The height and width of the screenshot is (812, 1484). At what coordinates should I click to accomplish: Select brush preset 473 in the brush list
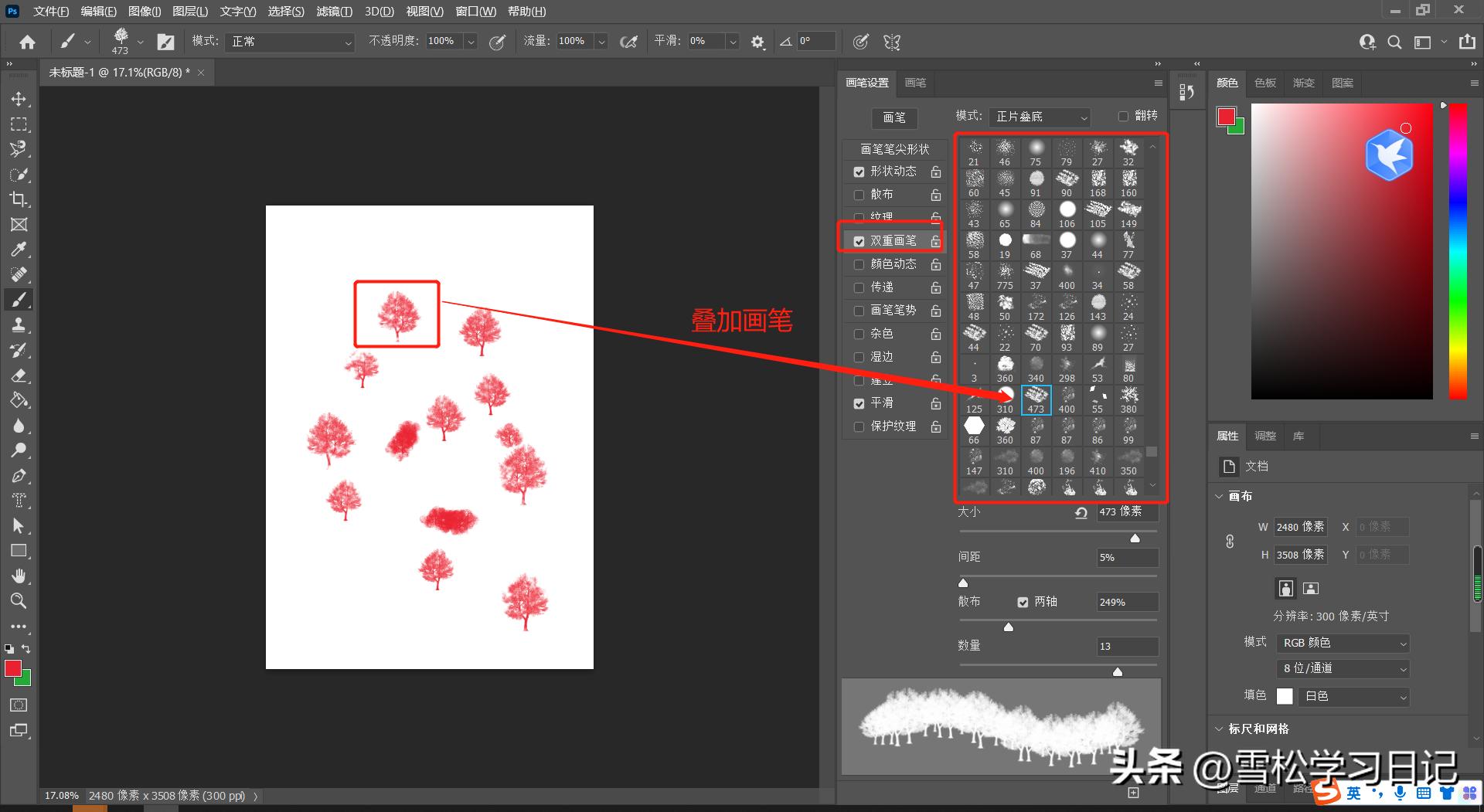click(1036, 398)
